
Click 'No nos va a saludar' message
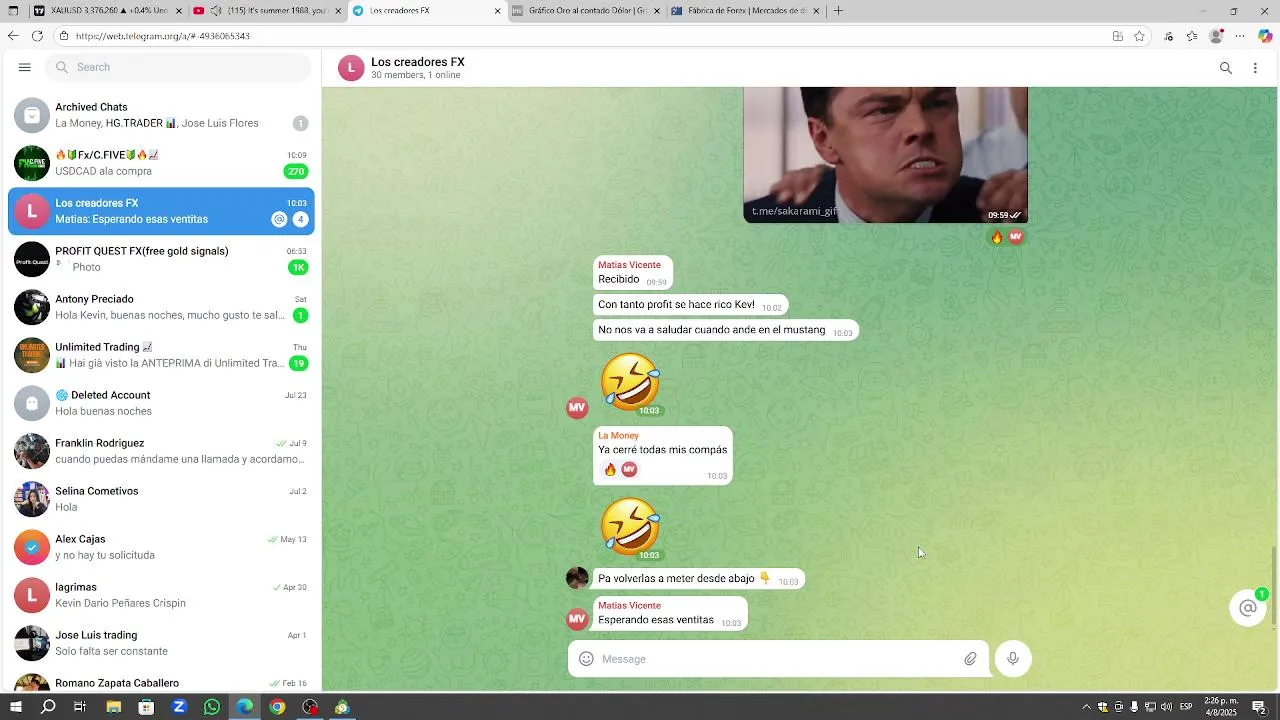click(x=725, y=330)
